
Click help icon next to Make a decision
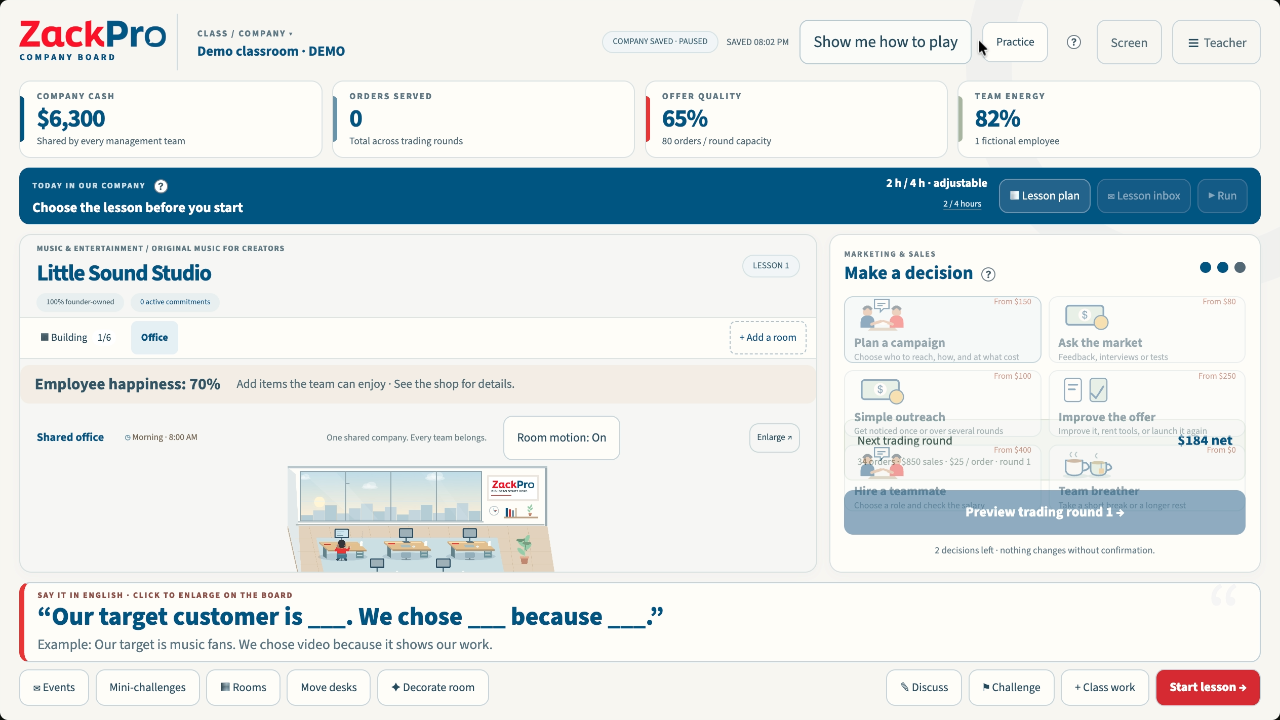988,274
